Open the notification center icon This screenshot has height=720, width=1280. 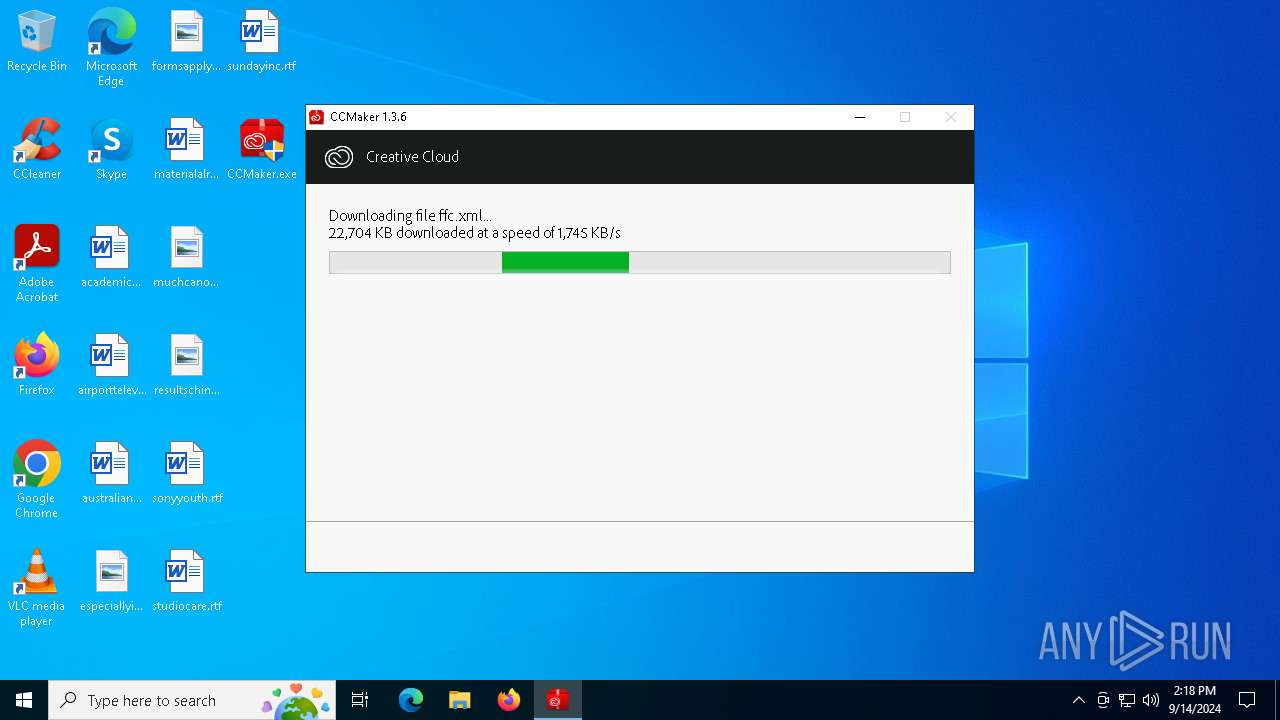1247,700
